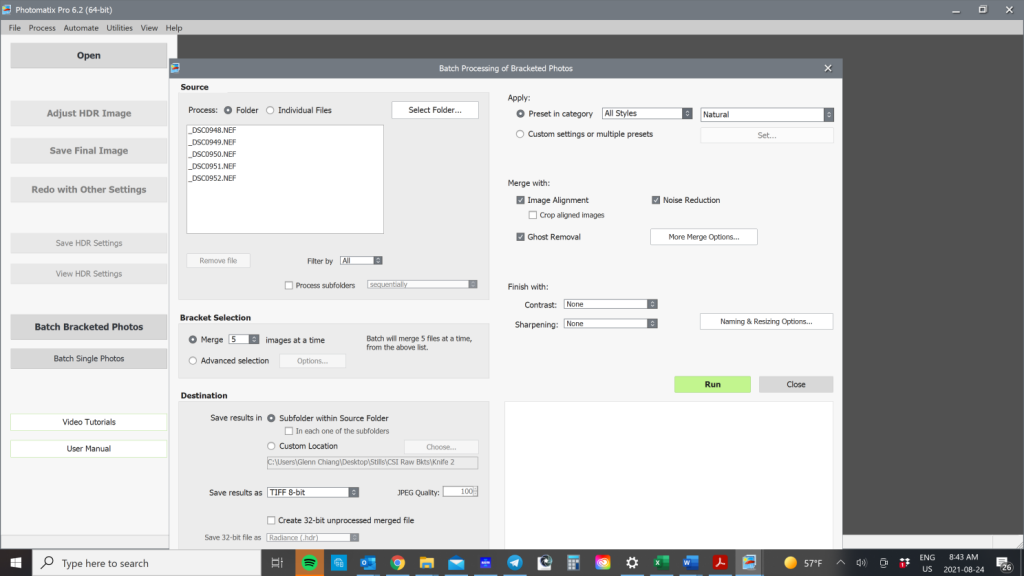This screenshot has width=1024, height=576.
Task: Select Custom settings or multiple presets
Action: click(520, 134)
